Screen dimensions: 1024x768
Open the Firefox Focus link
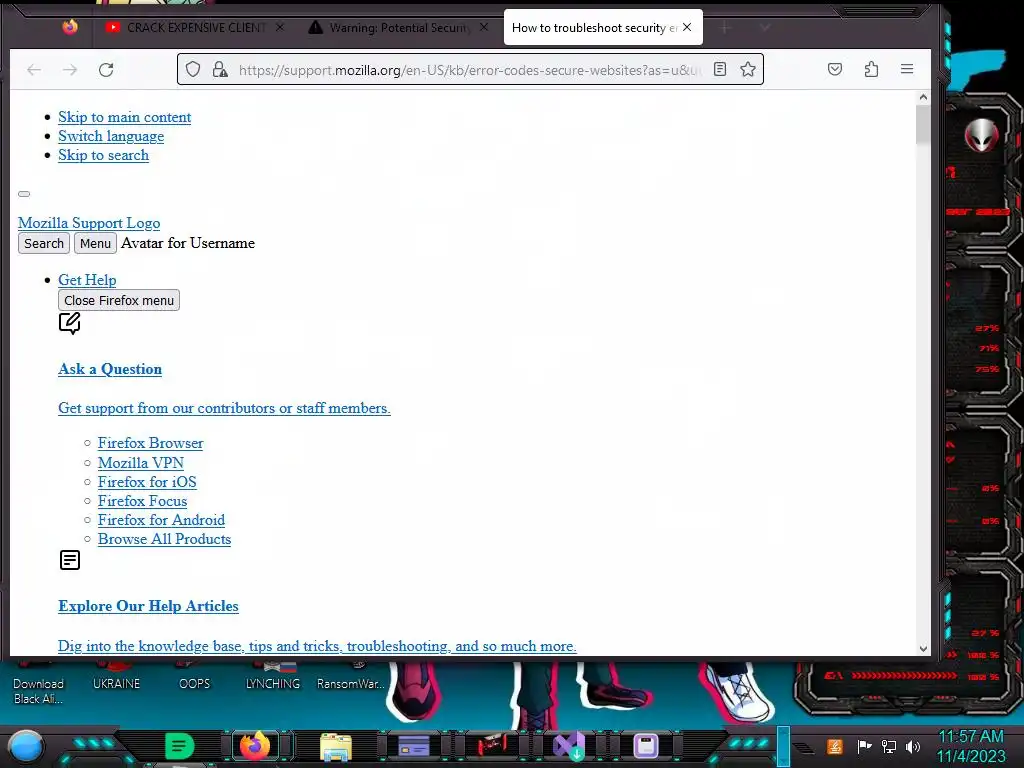coord(142,501)
